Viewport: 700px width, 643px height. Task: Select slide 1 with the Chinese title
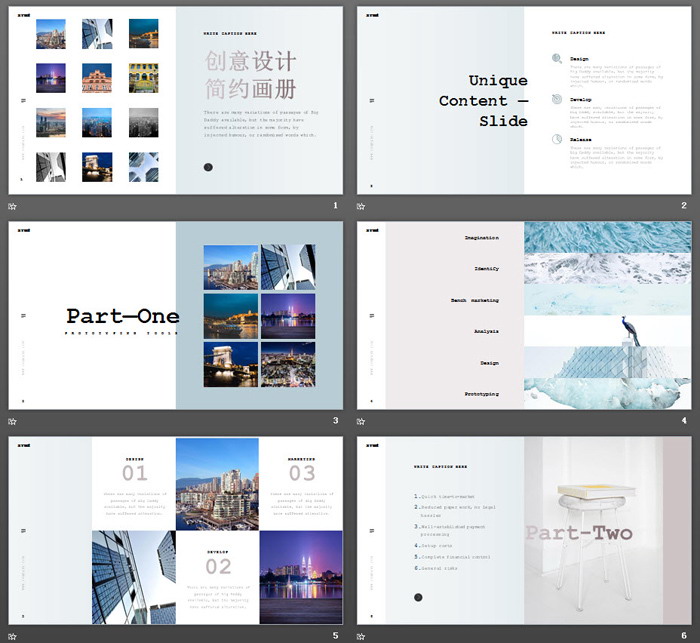tap(175, 100)
